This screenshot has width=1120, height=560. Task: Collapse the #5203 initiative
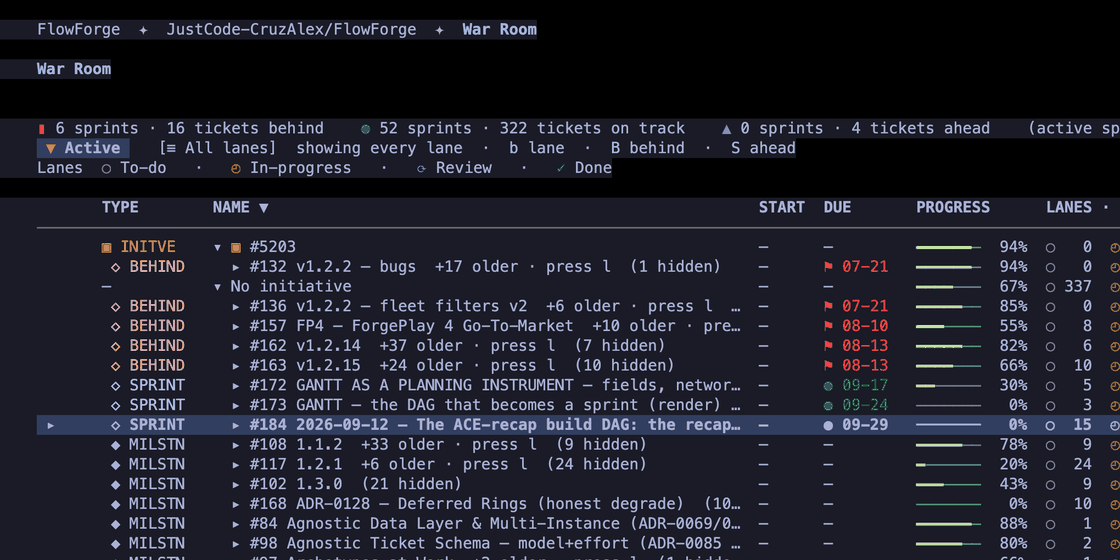(x=218, y=247)
